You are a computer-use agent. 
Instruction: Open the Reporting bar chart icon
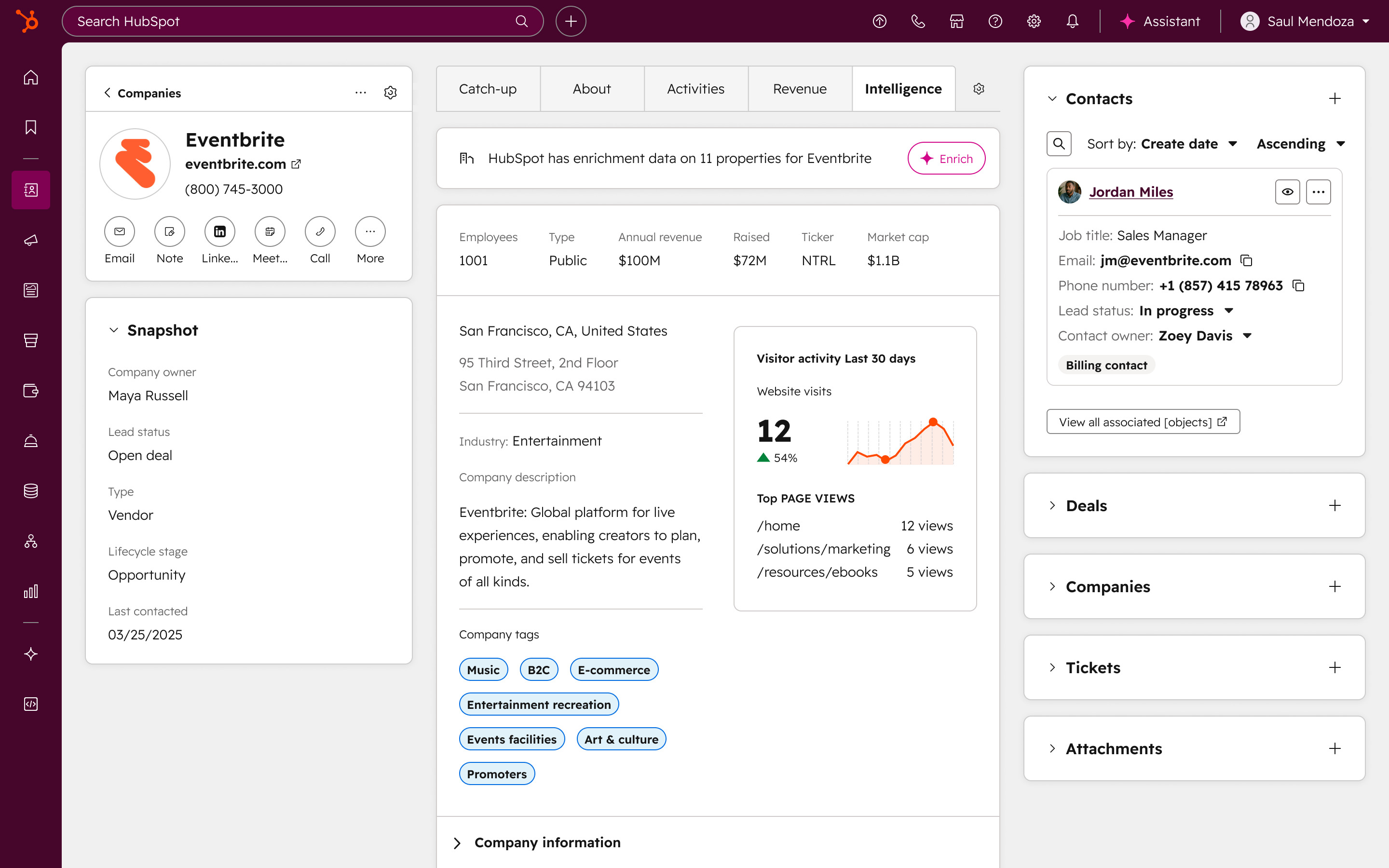point(31,591)
